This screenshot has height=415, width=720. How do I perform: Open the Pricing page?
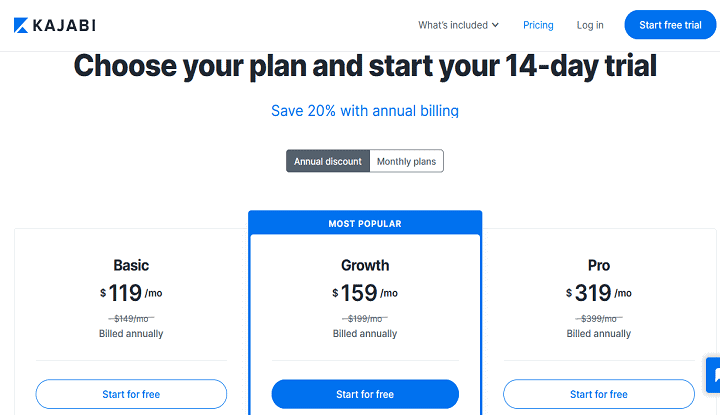pyautogui.click(x=538, y=25)
